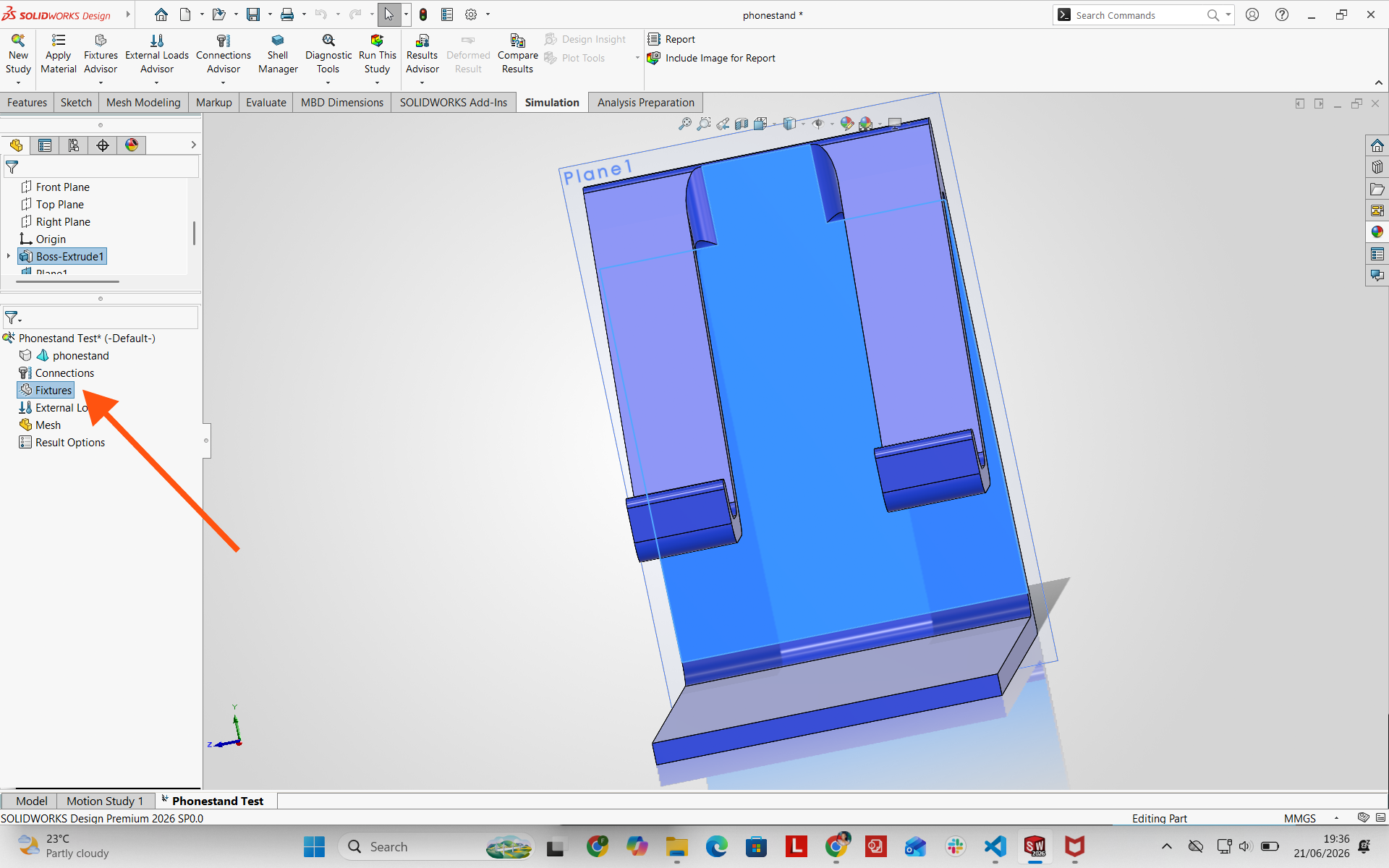Click in the Search Commands field
The image size is (1389, 868).
coord(1138,15)
